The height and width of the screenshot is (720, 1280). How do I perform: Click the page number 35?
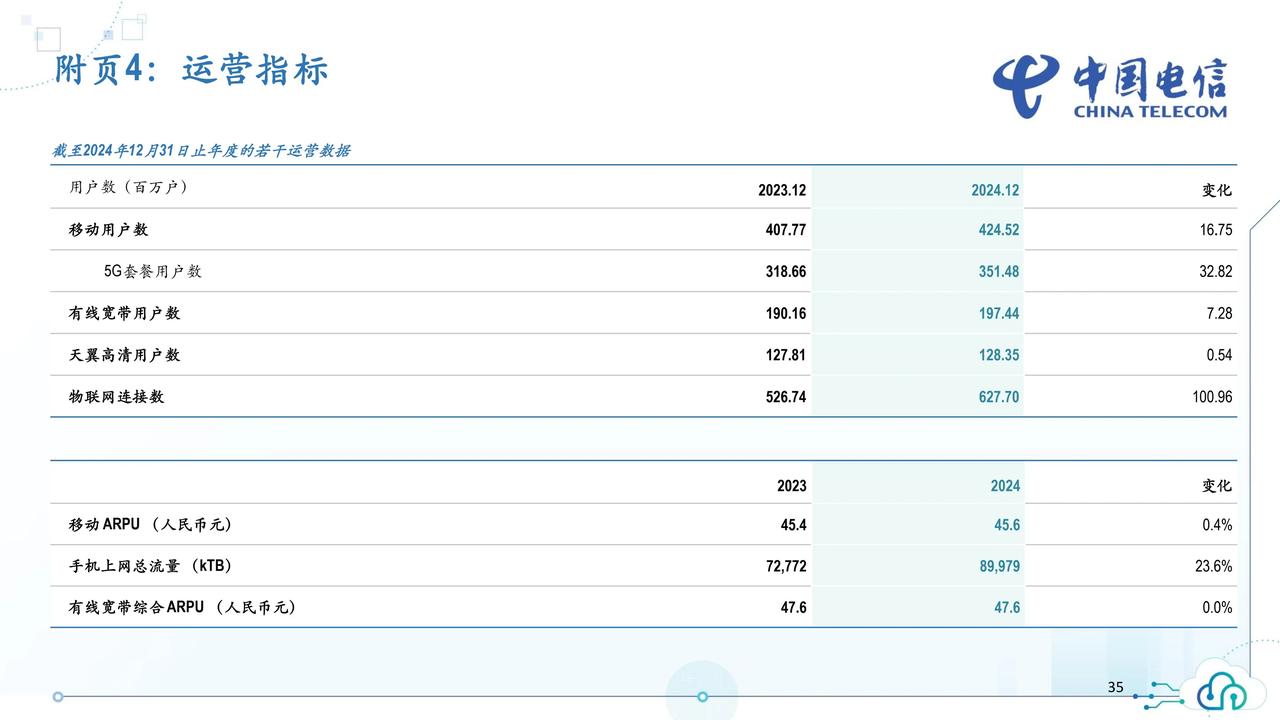point(1116,687)
